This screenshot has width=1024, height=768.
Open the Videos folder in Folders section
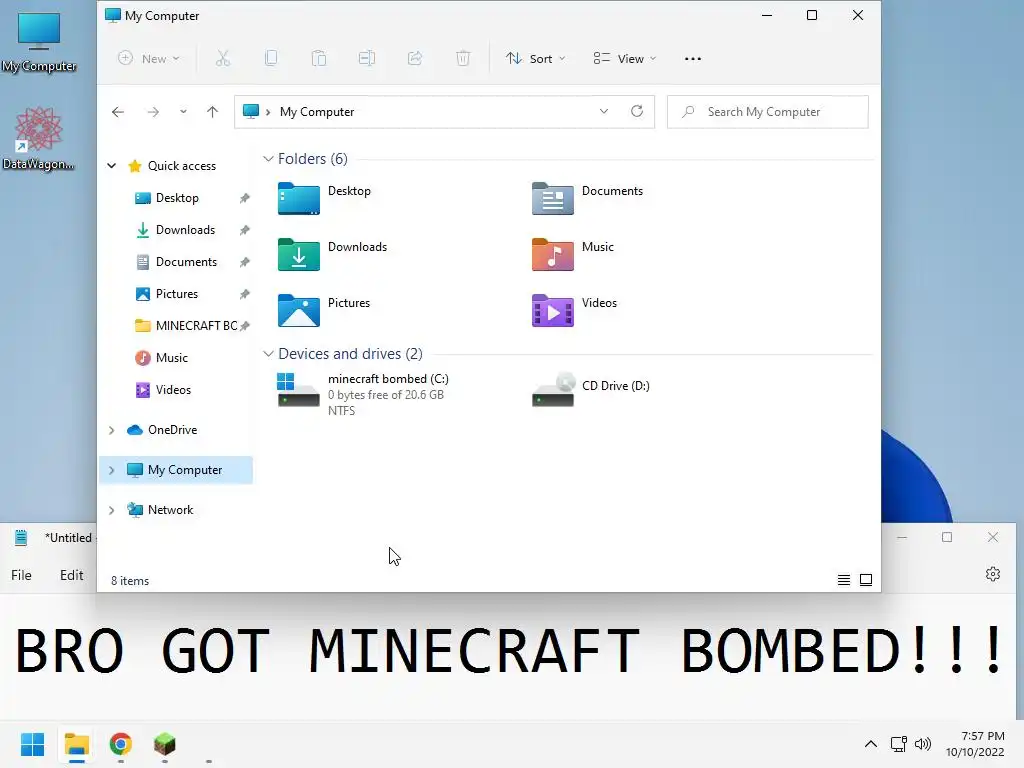552,311
